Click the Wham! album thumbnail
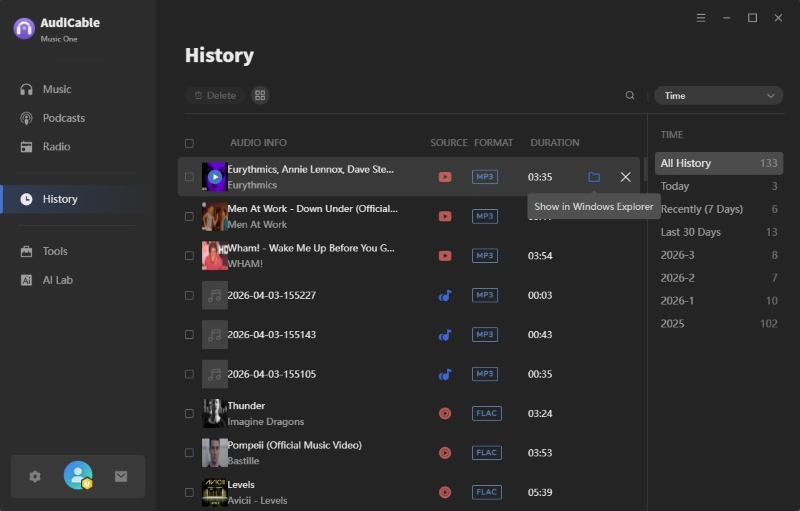800x511 pixels. (215, 256)
